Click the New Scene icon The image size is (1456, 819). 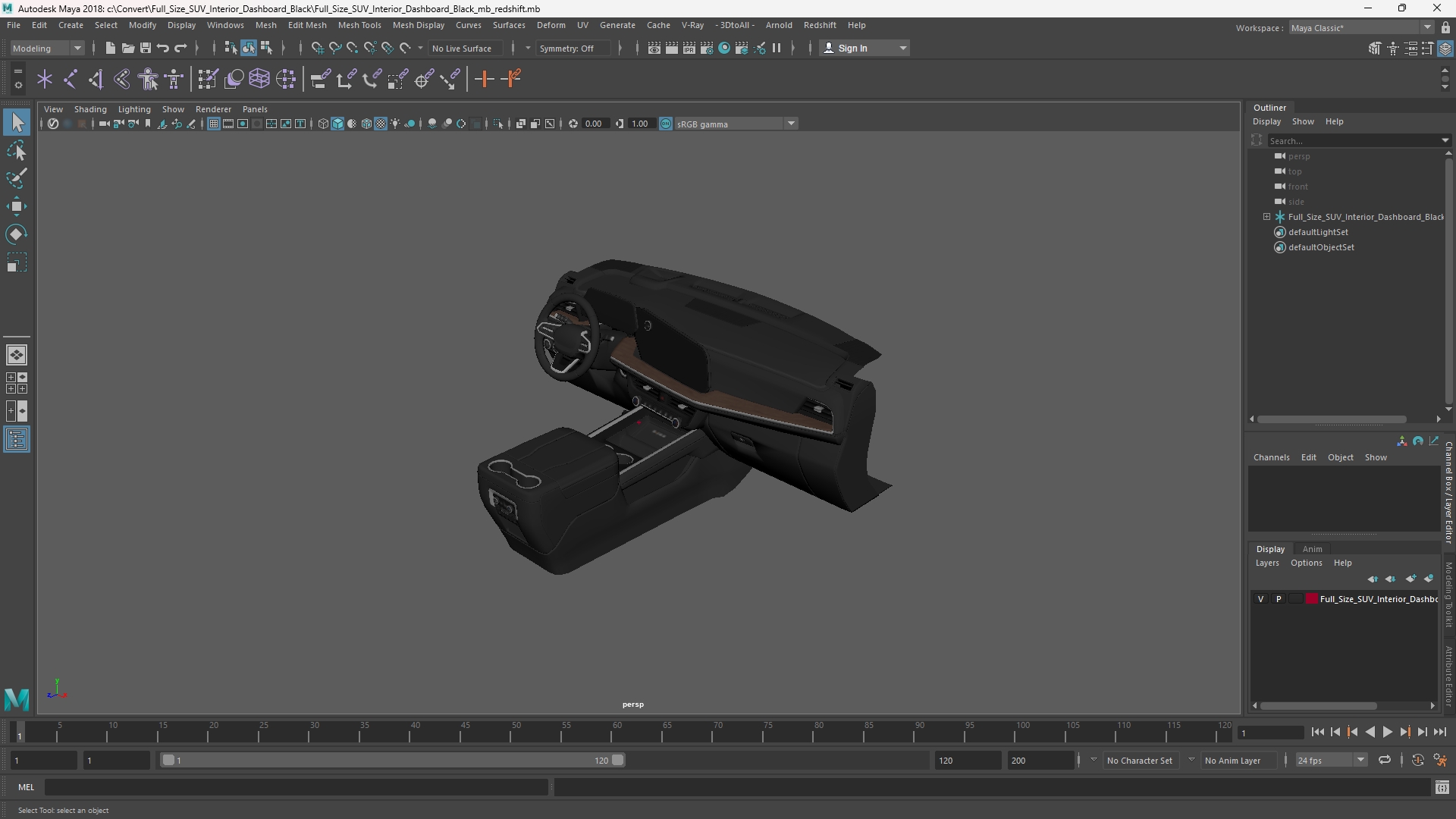[110, 48]
